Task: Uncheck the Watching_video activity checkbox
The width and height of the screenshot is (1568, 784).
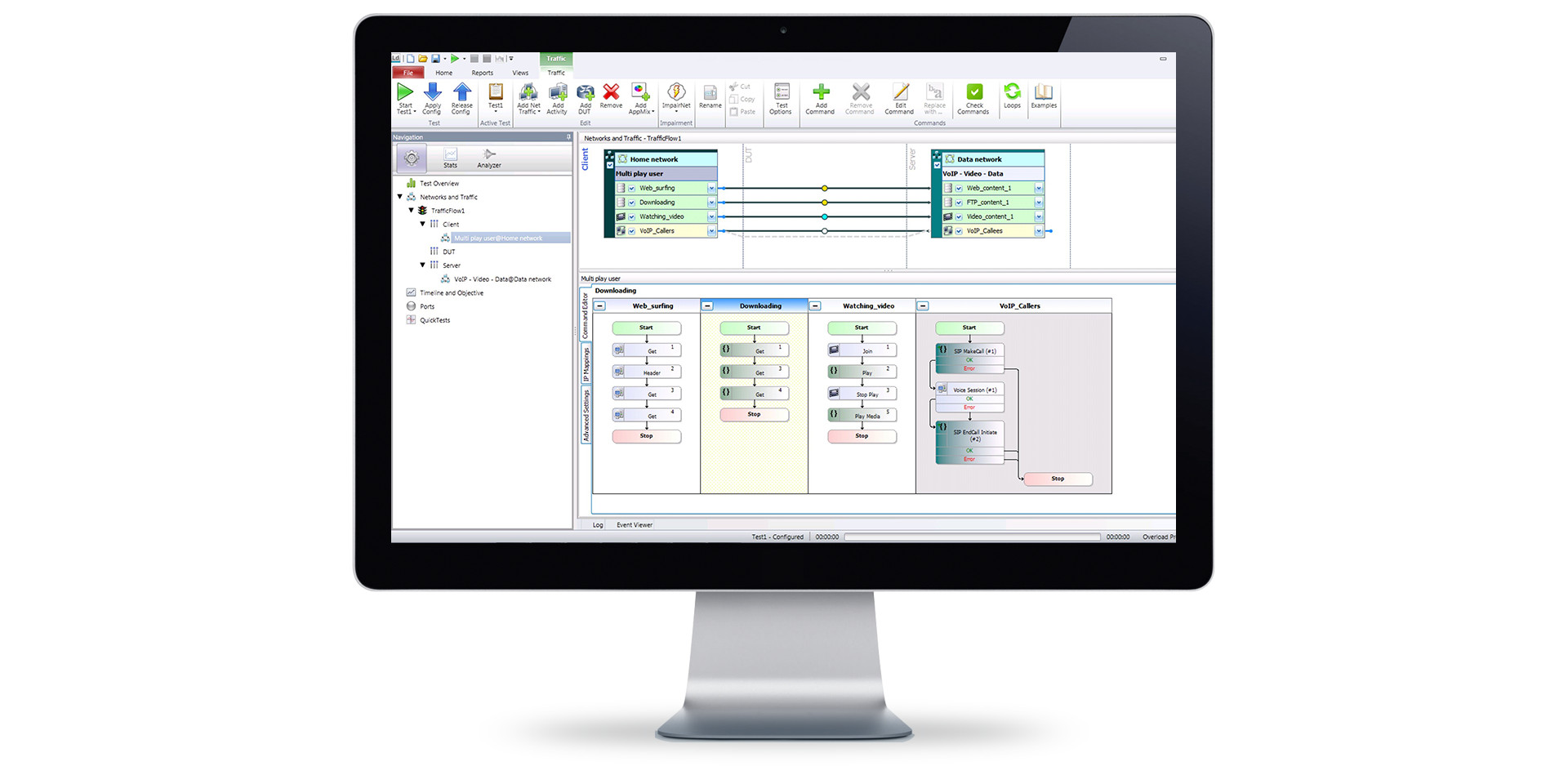Action: point(632,217)
